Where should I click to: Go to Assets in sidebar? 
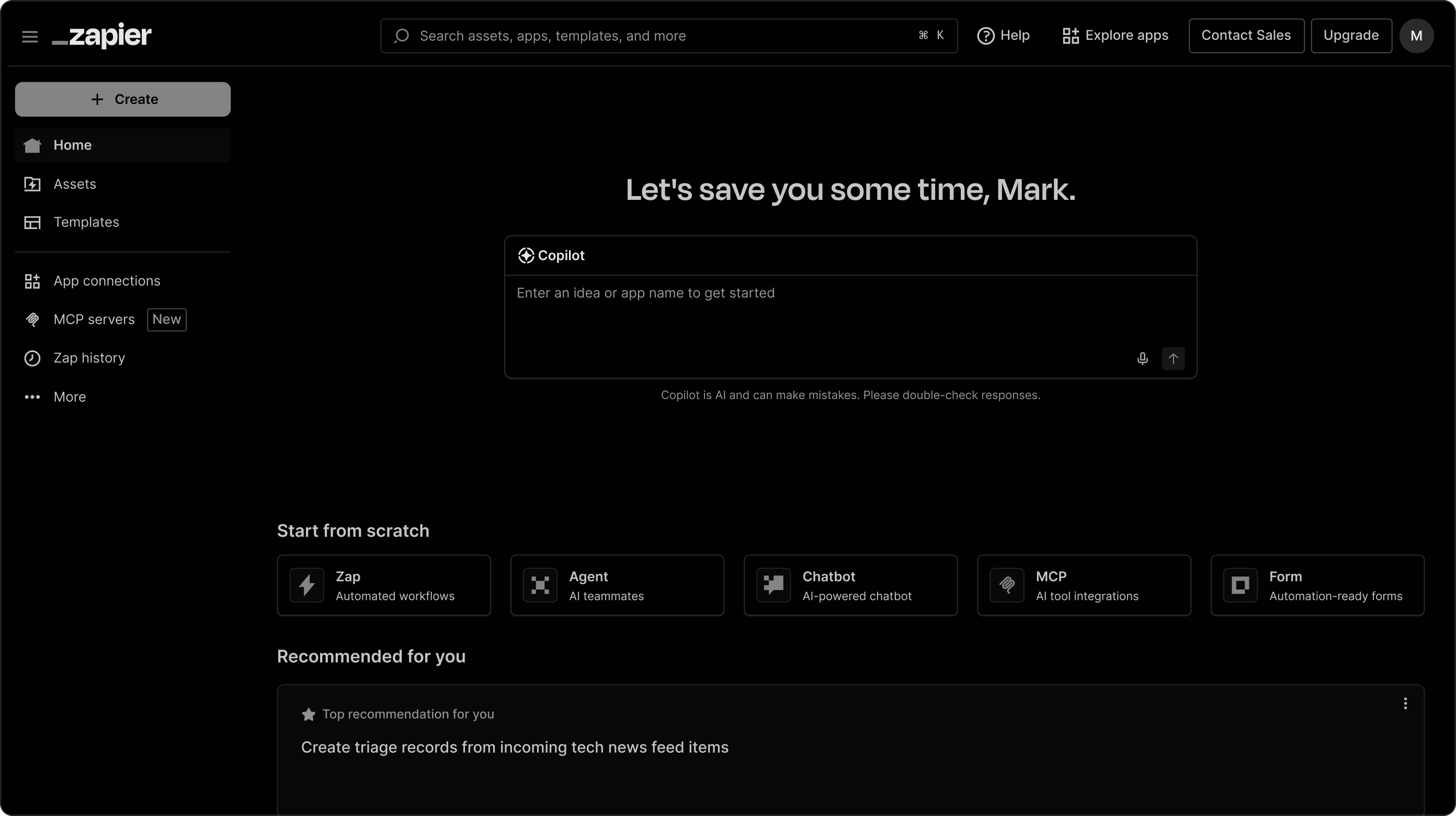pos(123,184)
